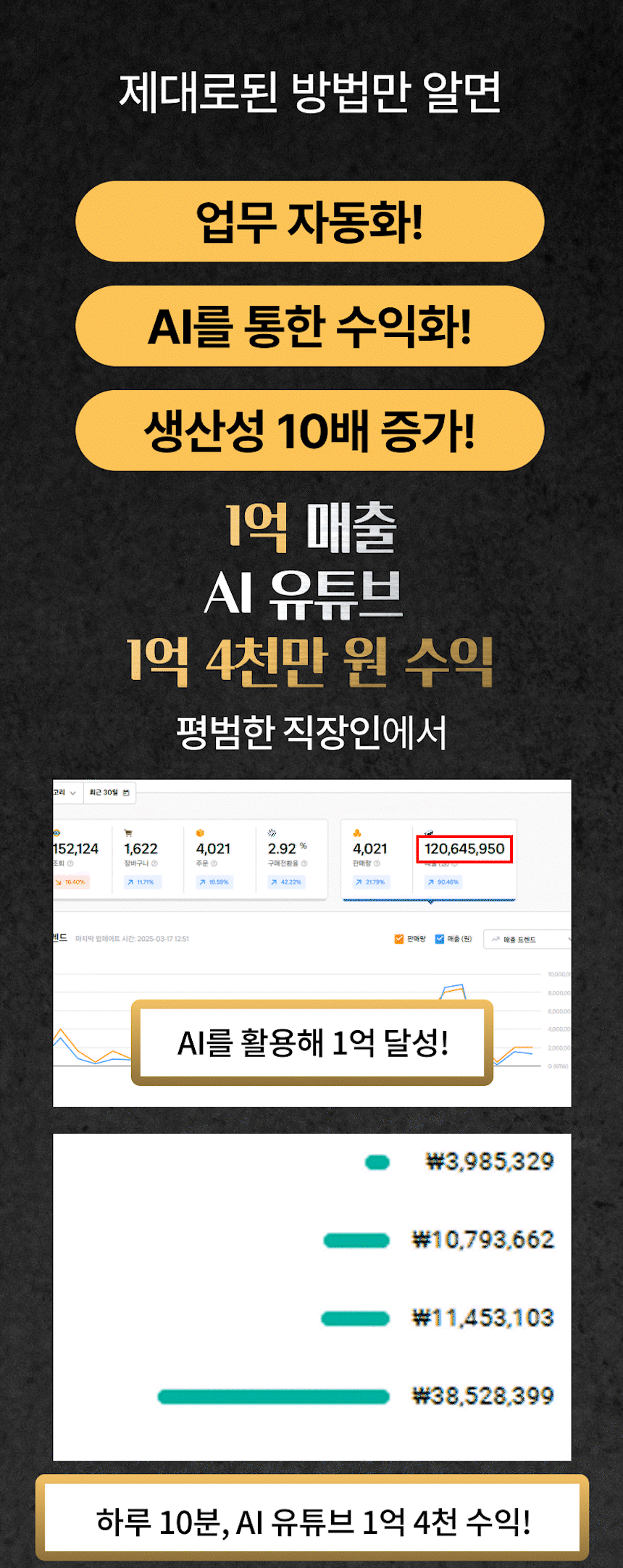The height and width of the screenshot is (1568, 623).
Task: Click the sales volume icon above 판매량
Action: [357, 833]
